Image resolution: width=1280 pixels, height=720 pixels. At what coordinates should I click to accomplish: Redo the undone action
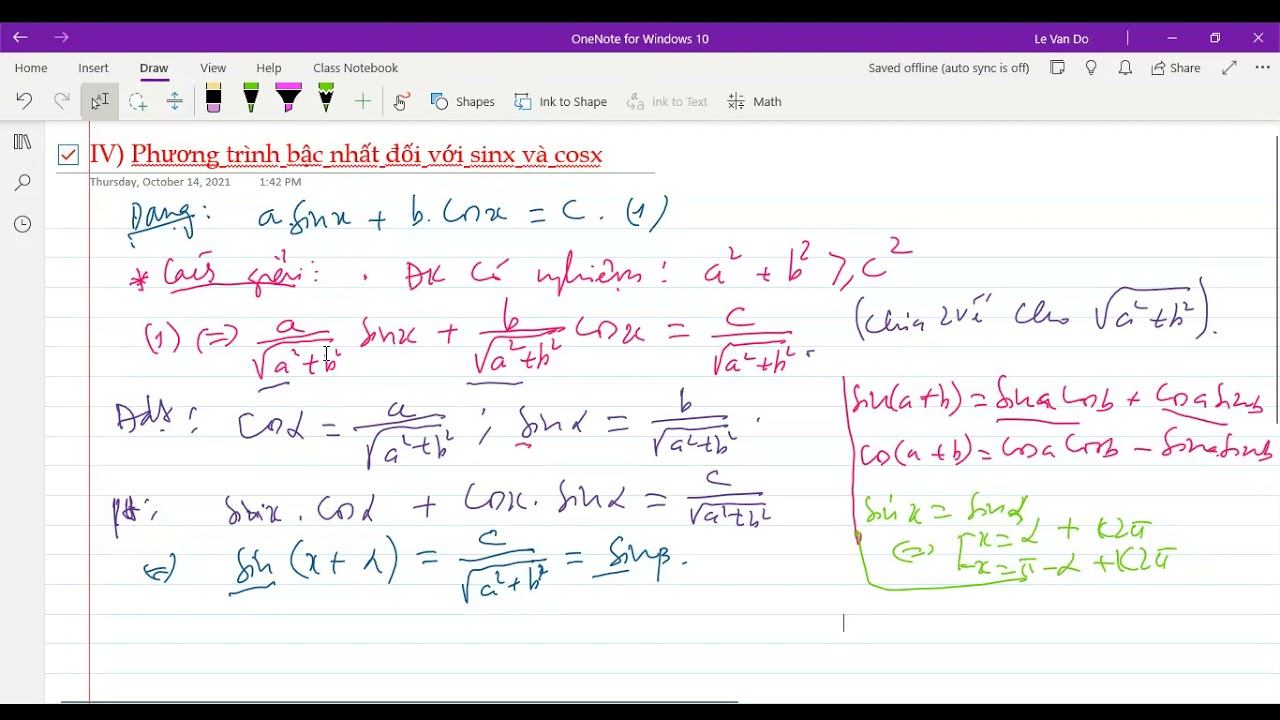[x=62, y=101]
